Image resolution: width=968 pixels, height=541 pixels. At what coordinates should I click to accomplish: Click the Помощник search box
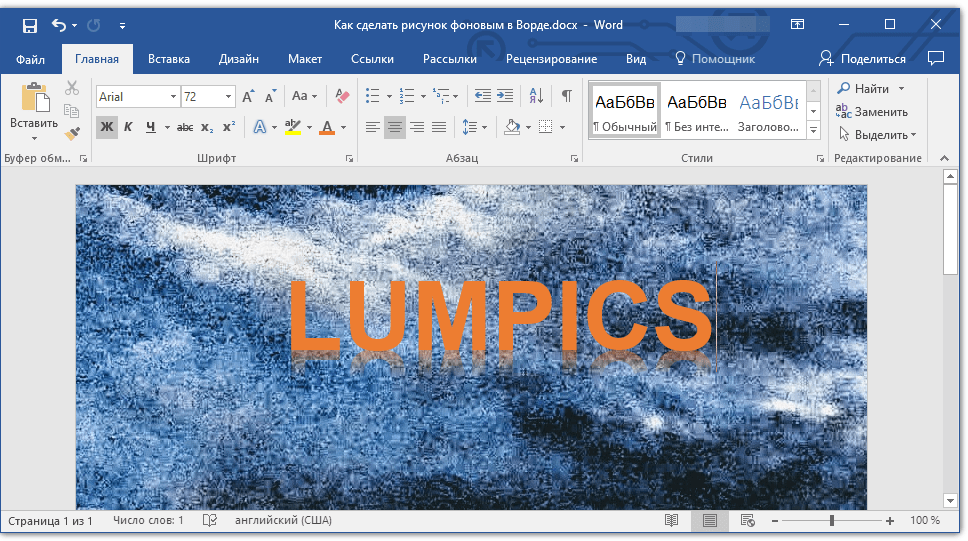click(x=716, y=59)
